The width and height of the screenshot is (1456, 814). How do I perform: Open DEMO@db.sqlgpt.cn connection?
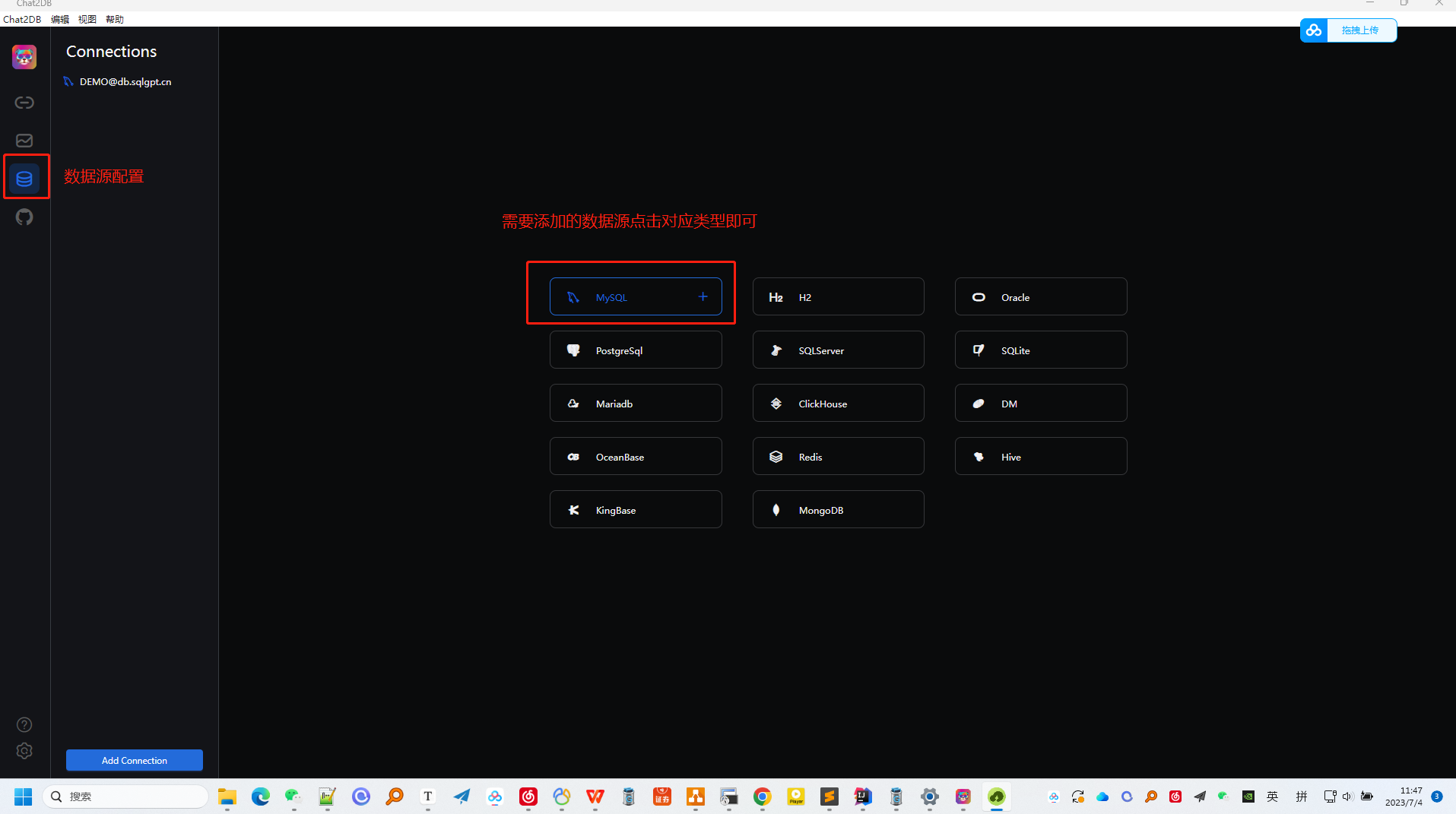(125, 81)
